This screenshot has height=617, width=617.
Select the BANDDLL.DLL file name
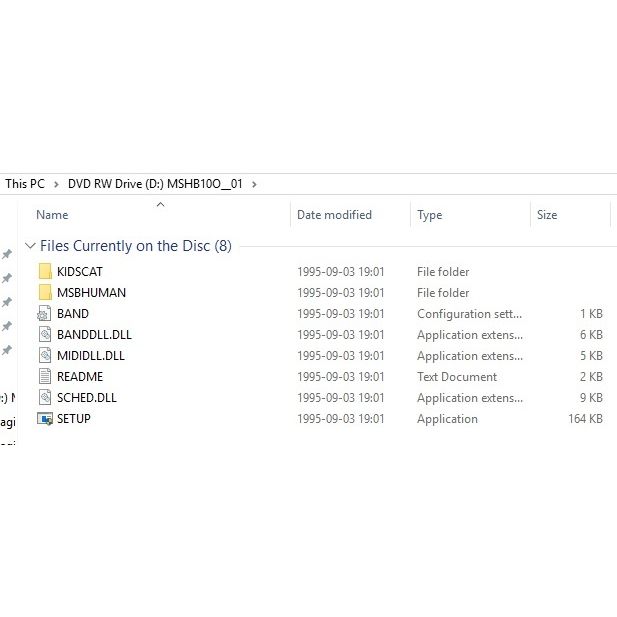(94, 334)
